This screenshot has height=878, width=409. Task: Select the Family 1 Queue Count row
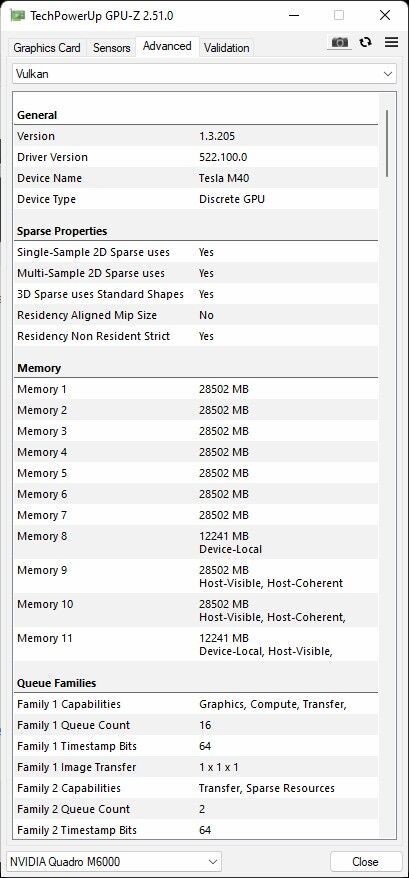pos(196,725)
